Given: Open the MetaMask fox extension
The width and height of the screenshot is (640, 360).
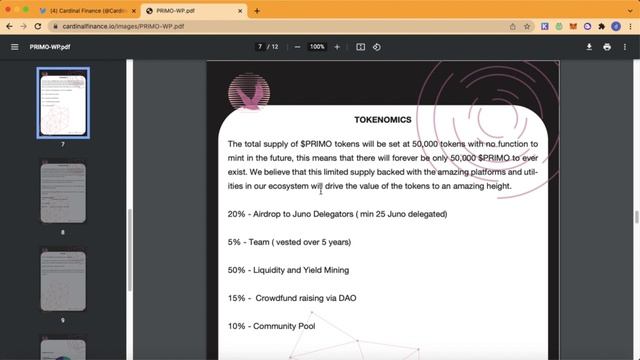Looking at the screenshot, I should tap(573, 27).
